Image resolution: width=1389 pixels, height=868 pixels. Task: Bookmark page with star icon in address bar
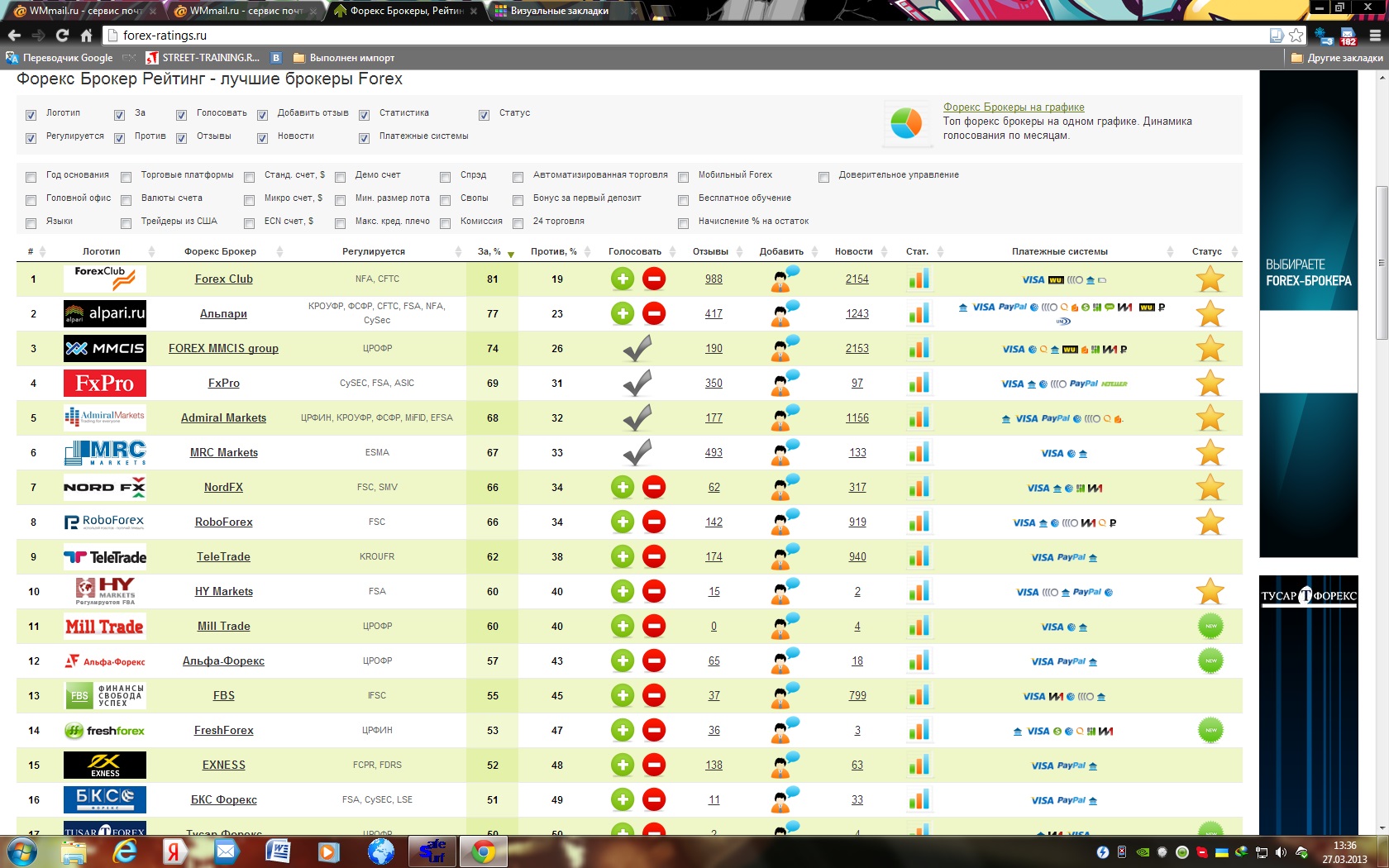1296,35
